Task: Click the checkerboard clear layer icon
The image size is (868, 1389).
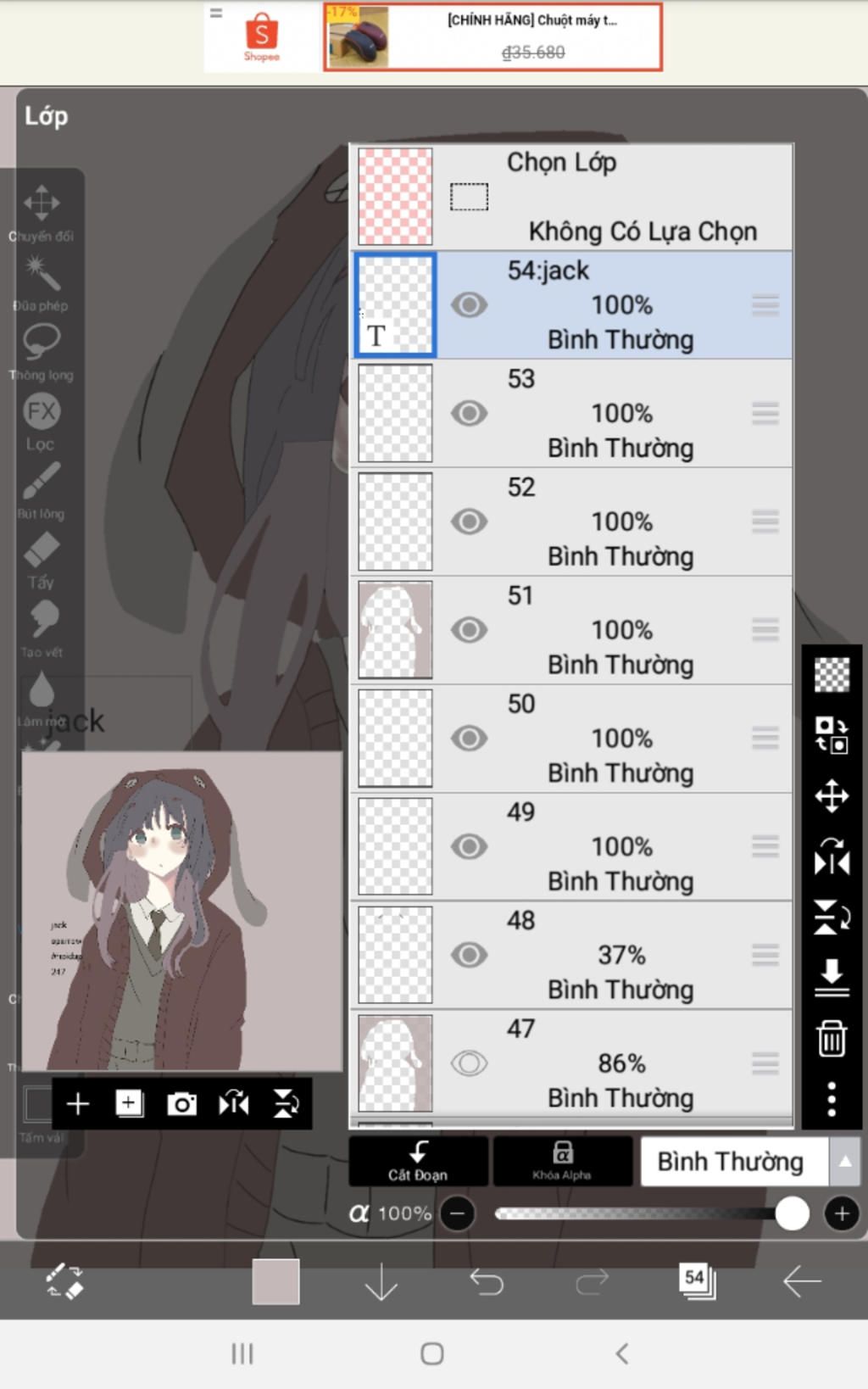Action: coord(832,675)
